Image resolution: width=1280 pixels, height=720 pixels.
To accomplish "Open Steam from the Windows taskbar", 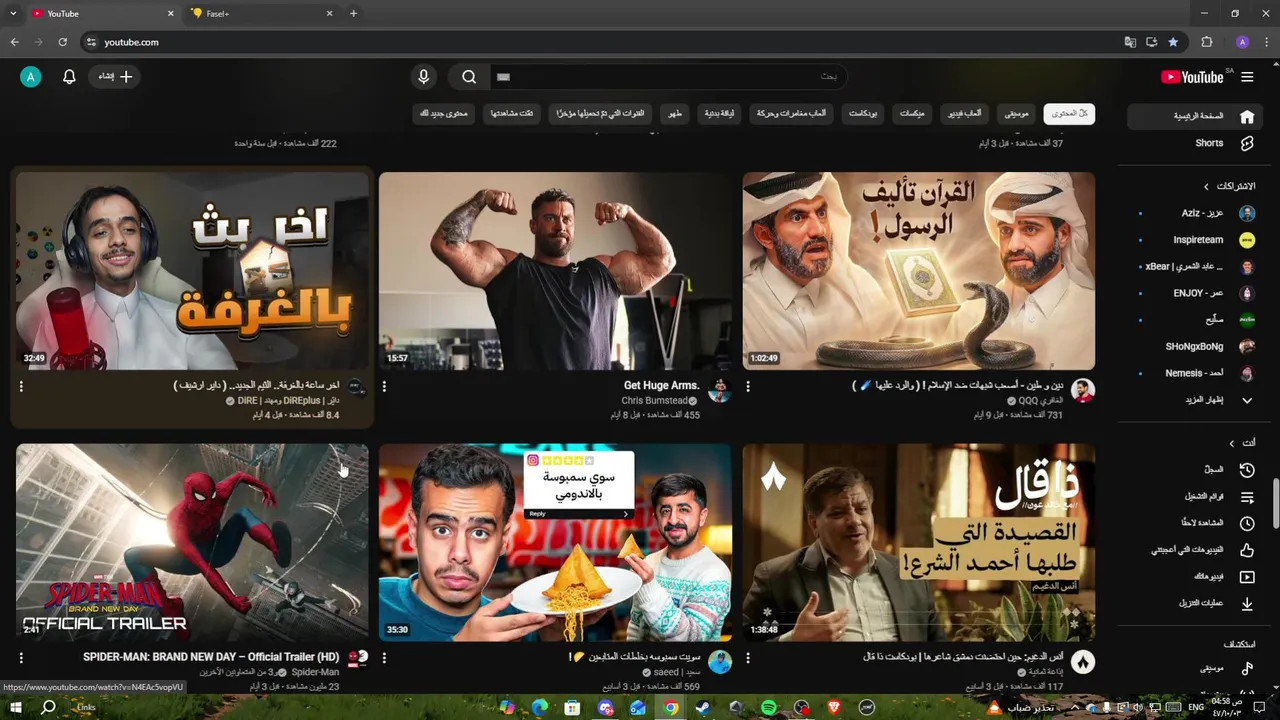I will pyautogui.click(x=703, y=707).
